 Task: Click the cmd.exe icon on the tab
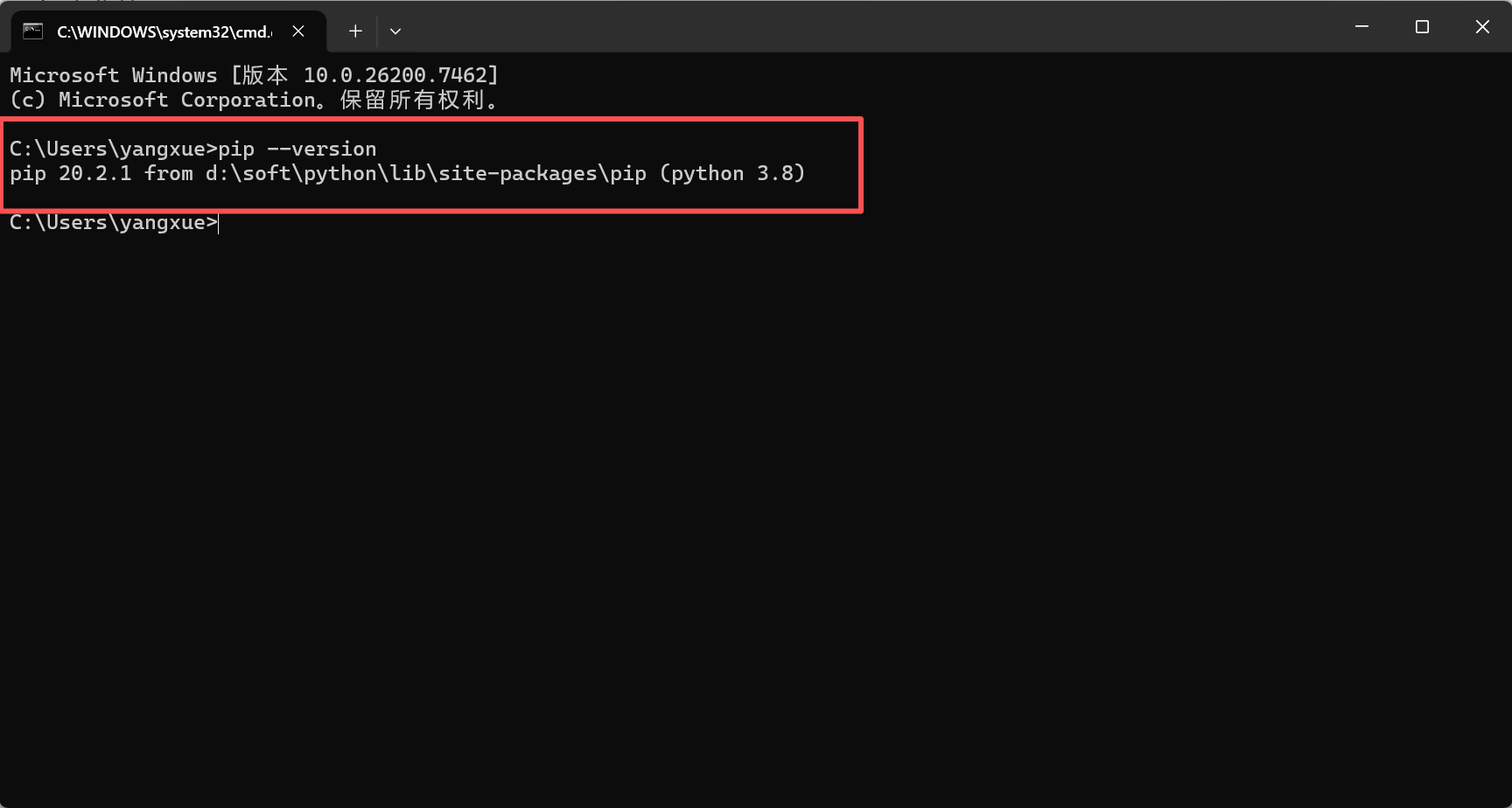32,31
